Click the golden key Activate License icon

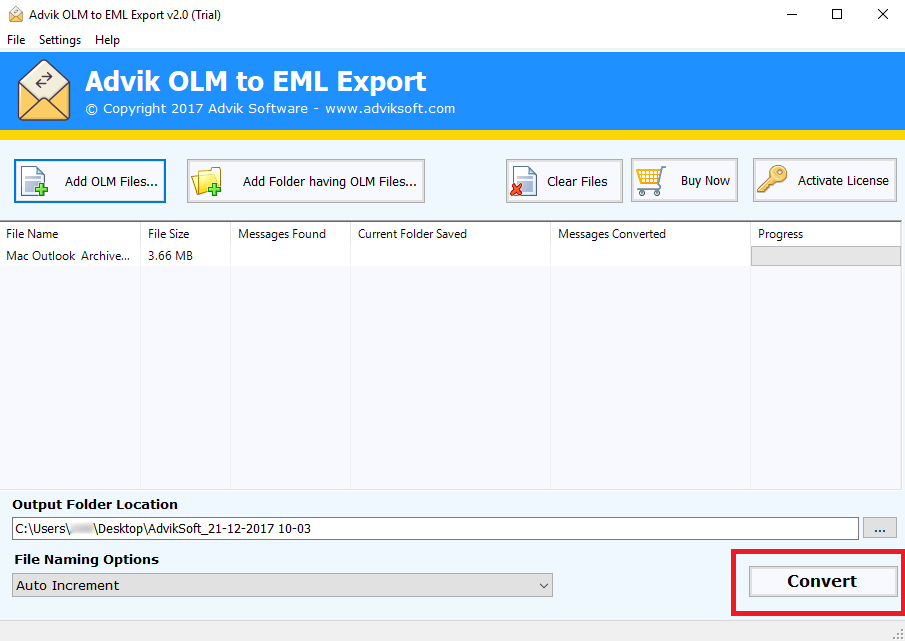(x=772, y=179)
